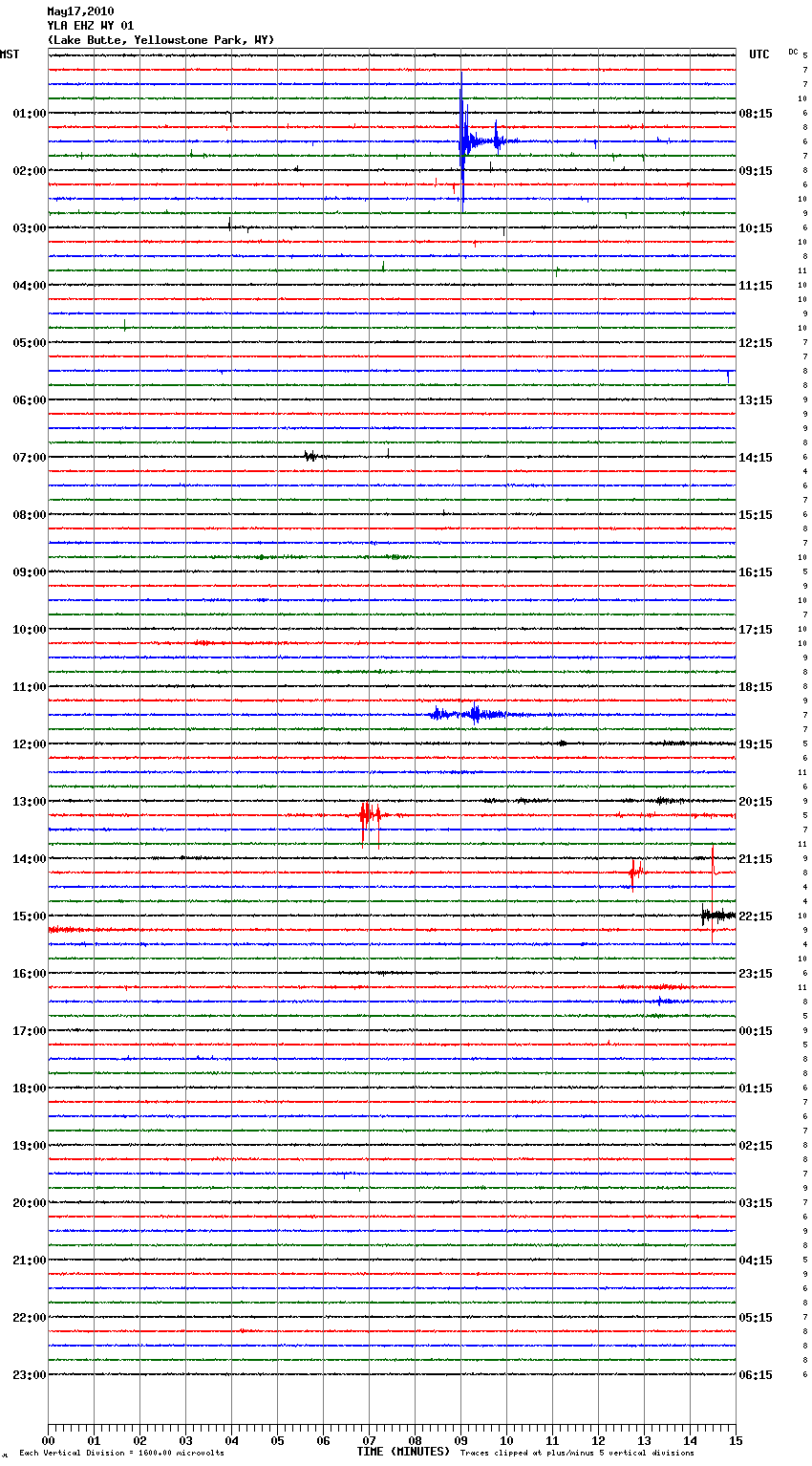Viewport: 812px width, 1466px height.
Task: Click the "DC" column header
Action: tap(793, 52)
